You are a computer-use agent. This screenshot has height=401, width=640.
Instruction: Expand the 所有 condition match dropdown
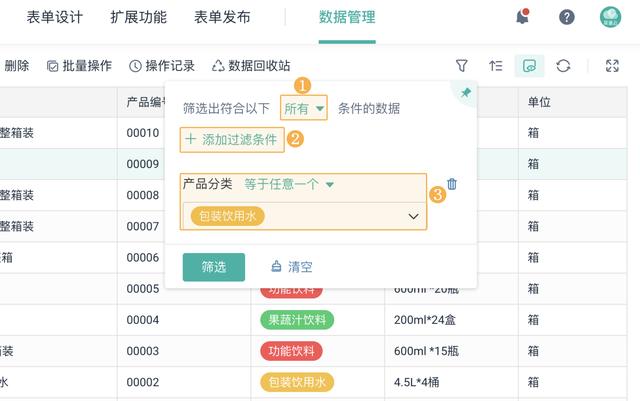point(304,108)
